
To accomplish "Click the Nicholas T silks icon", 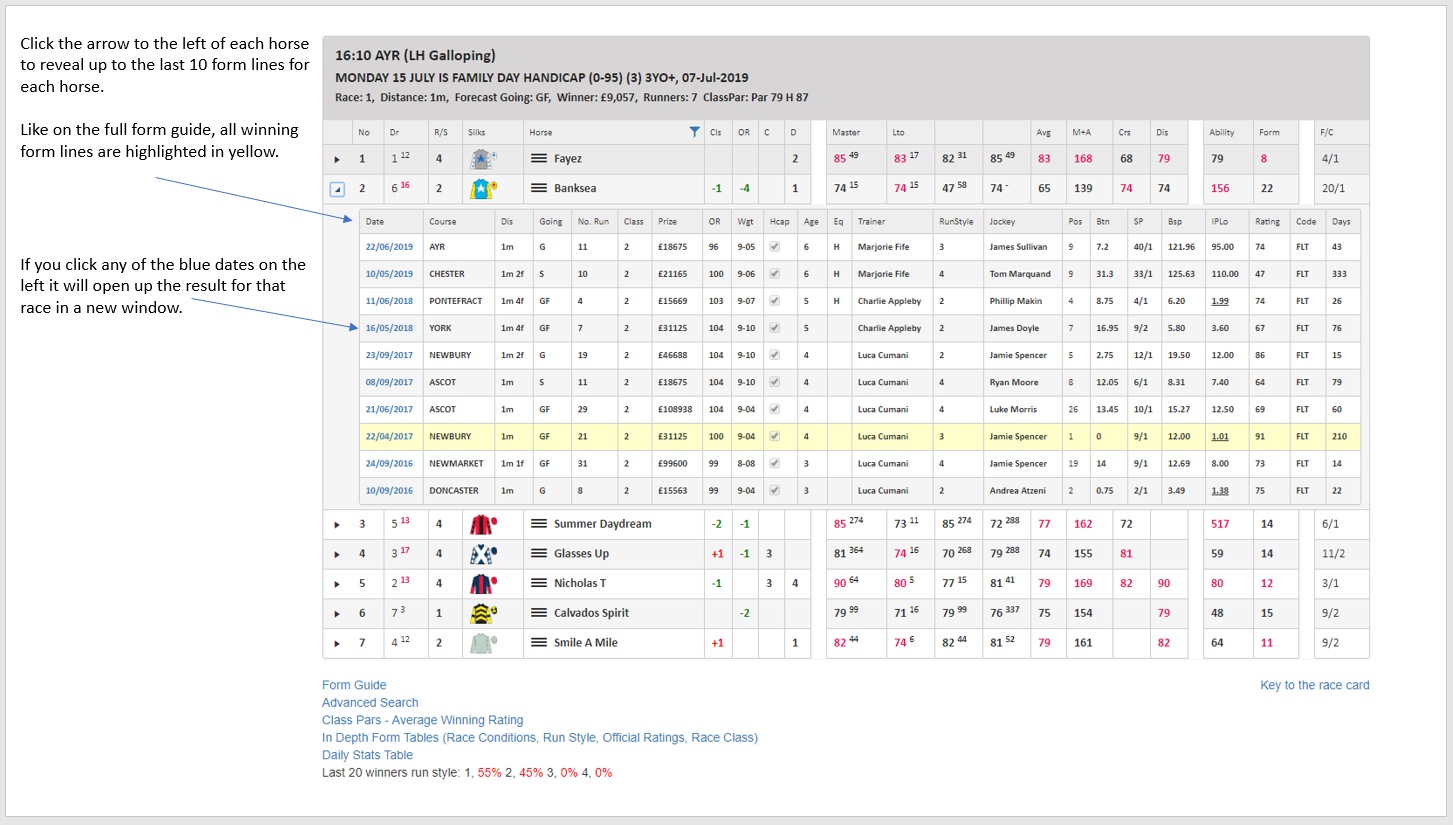I will (x=484, y=583).
